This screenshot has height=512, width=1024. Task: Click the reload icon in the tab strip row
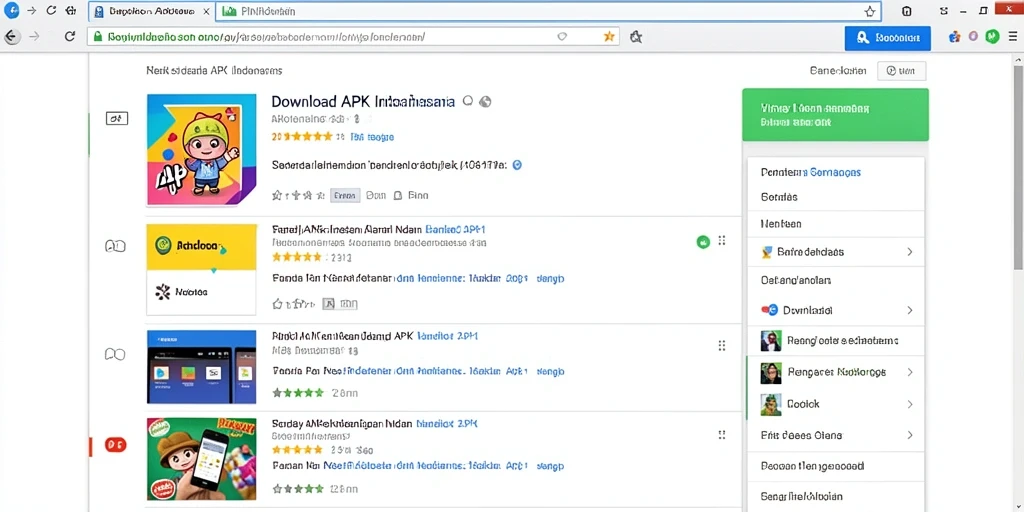click(x=50, y=11)
